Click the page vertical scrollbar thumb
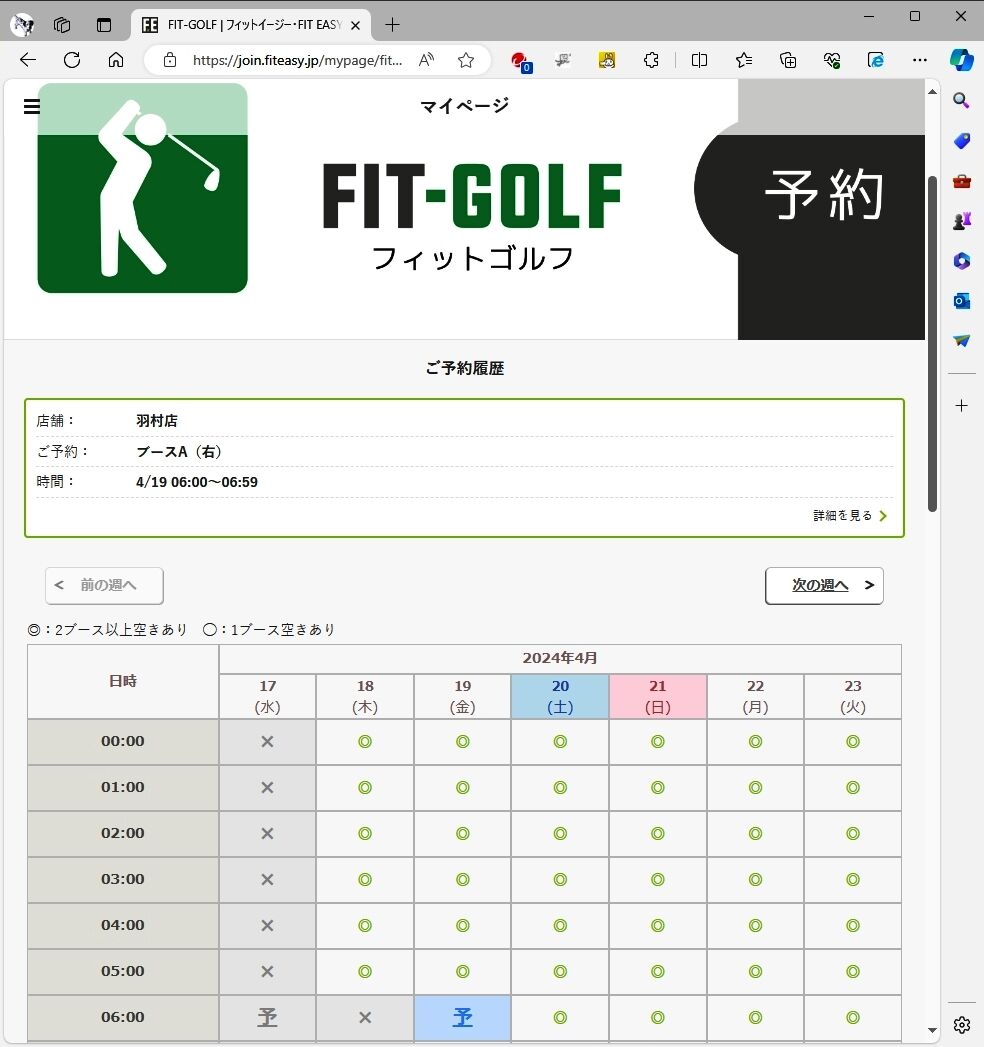The width and height of the screenshot is (984, 1047). click(x=933, y=343)
